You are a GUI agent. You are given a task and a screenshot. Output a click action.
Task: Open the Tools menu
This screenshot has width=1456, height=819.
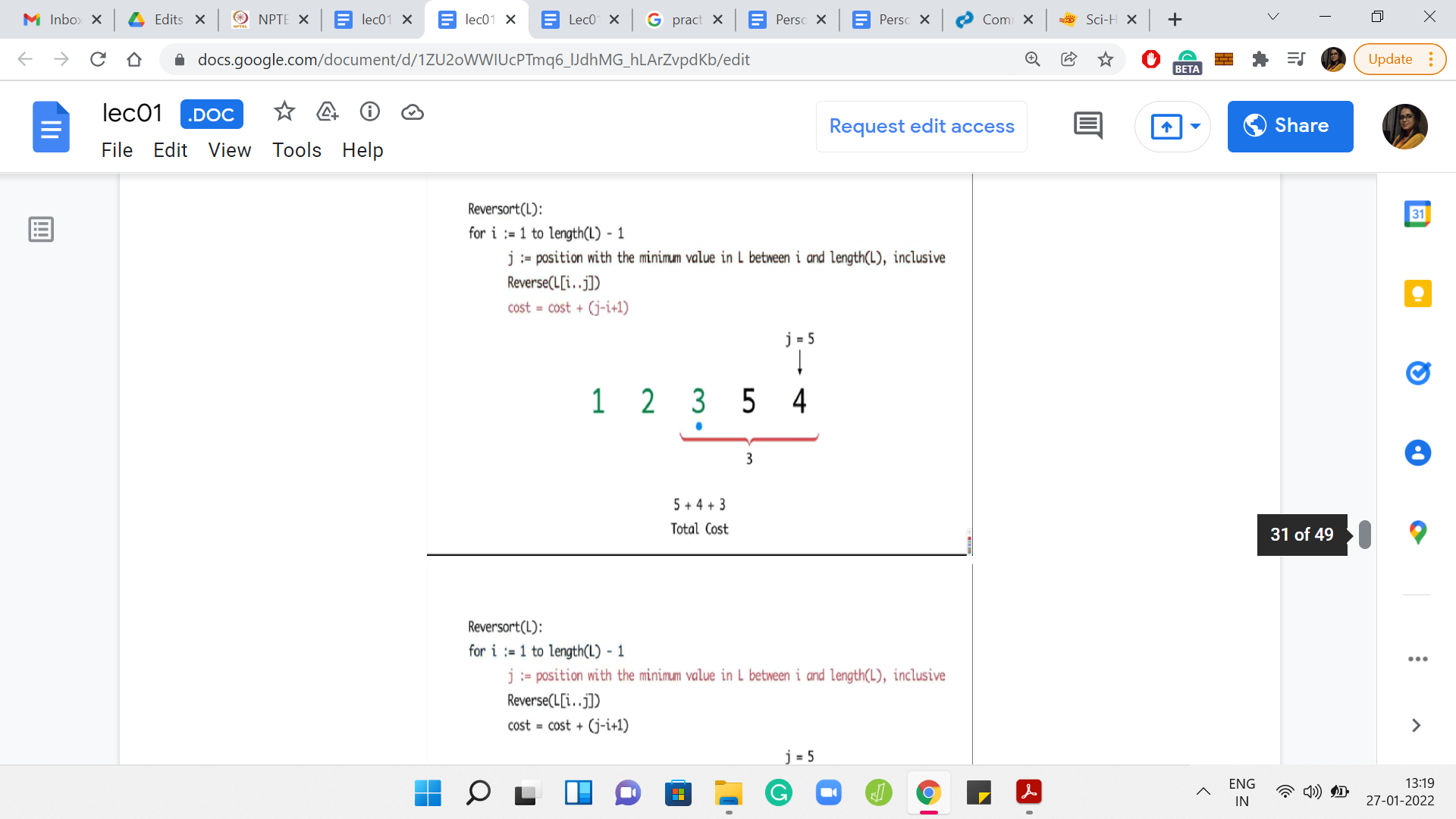tap(297, 150)
